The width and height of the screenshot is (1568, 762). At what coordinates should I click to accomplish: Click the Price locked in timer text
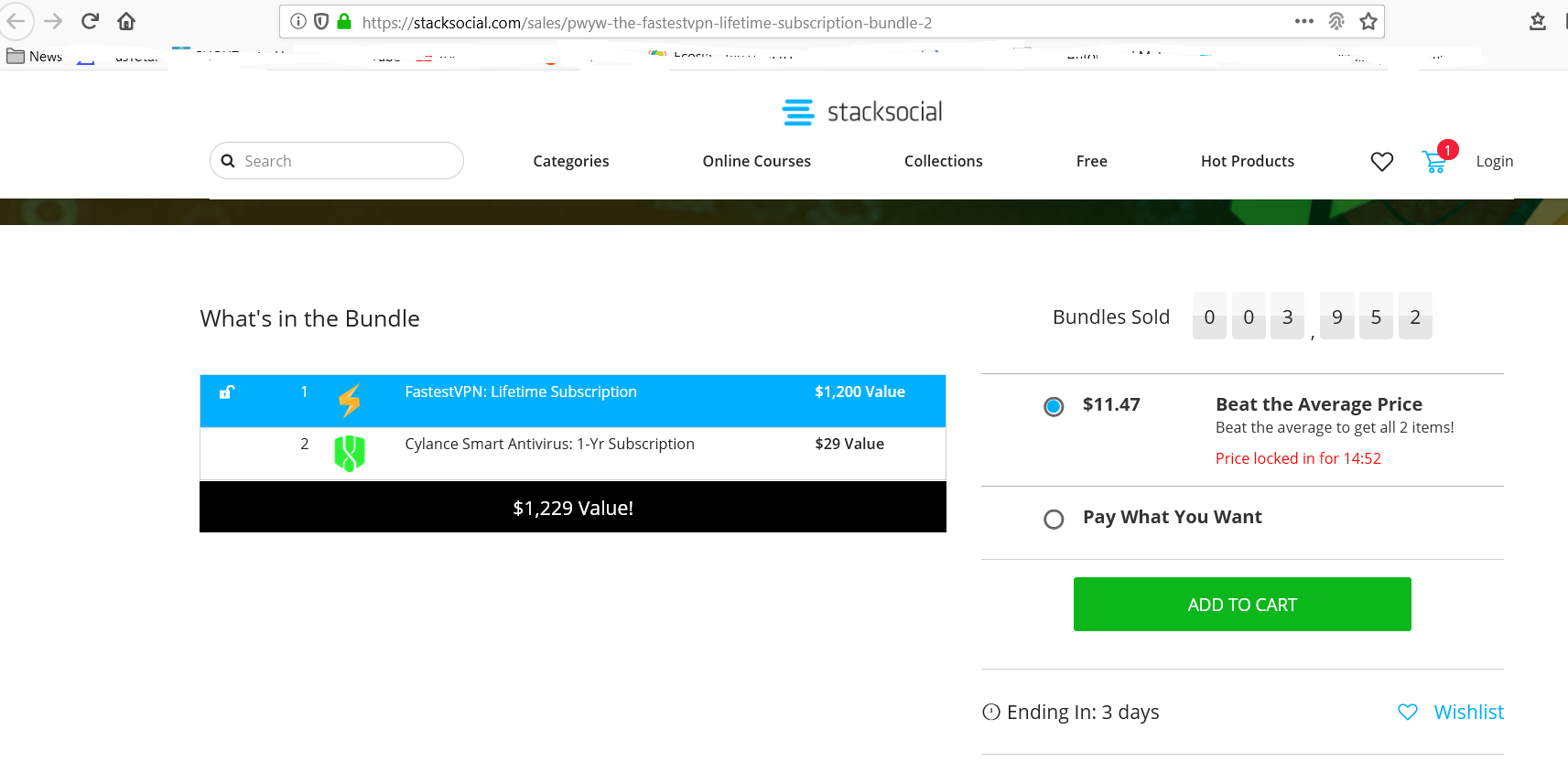1298,458
